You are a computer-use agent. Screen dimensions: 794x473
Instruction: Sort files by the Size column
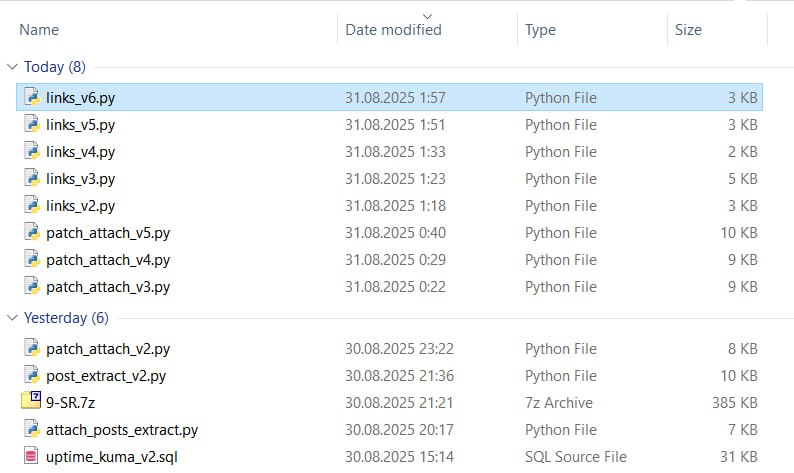pyautogui.click(x=688, y=30)
